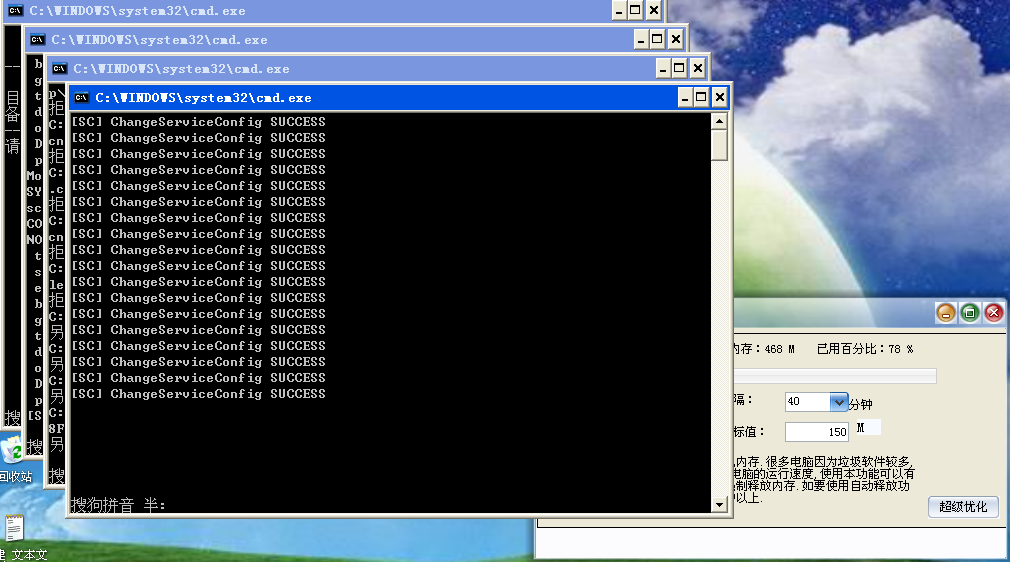The width and height of the screenshot is (1010, 562).
Task: Click the red close button of the optimizer window
Action: click(993, 313)
